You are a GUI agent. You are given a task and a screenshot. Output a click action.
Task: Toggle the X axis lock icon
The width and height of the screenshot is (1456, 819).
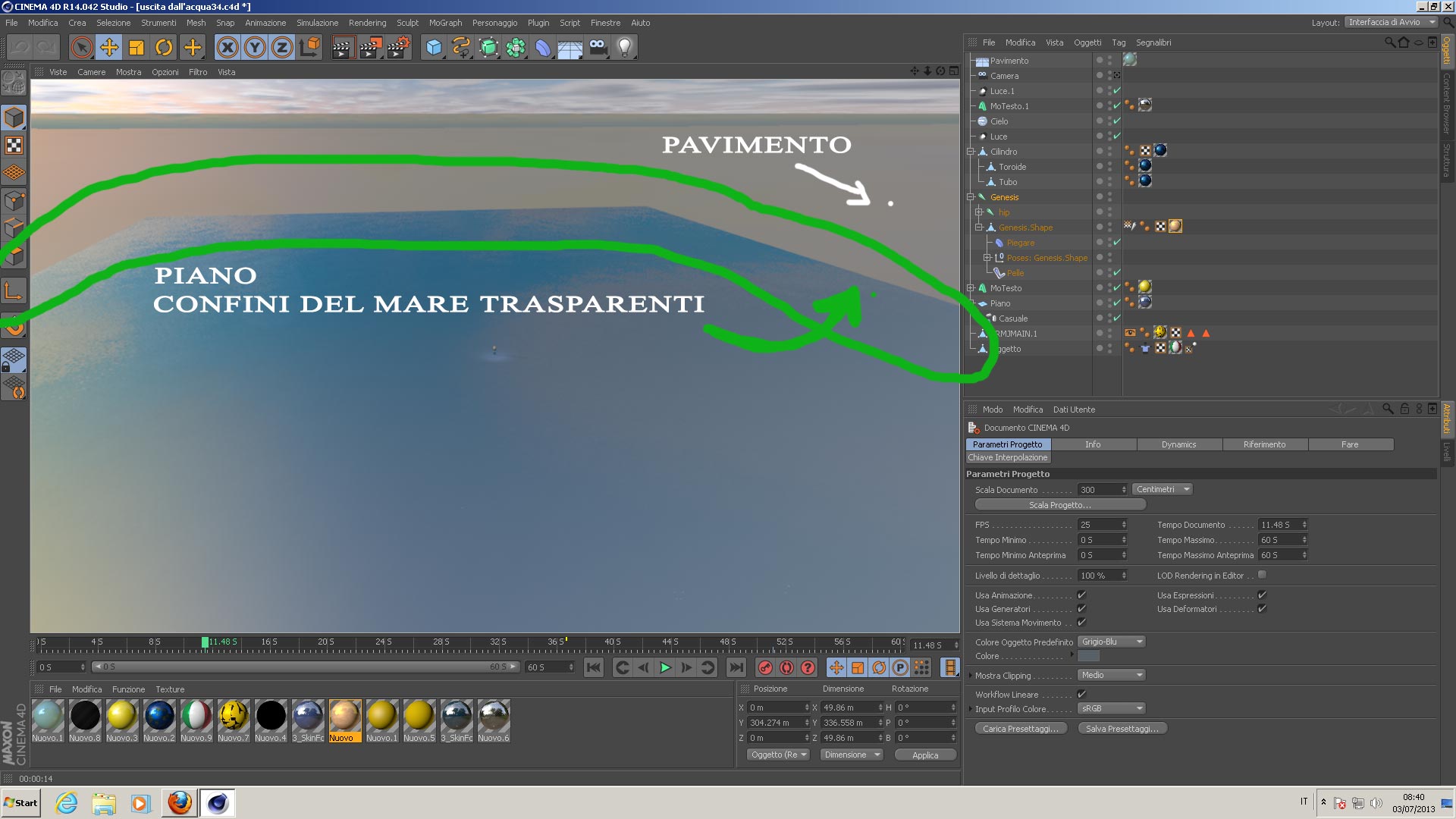tap(227, 48)
